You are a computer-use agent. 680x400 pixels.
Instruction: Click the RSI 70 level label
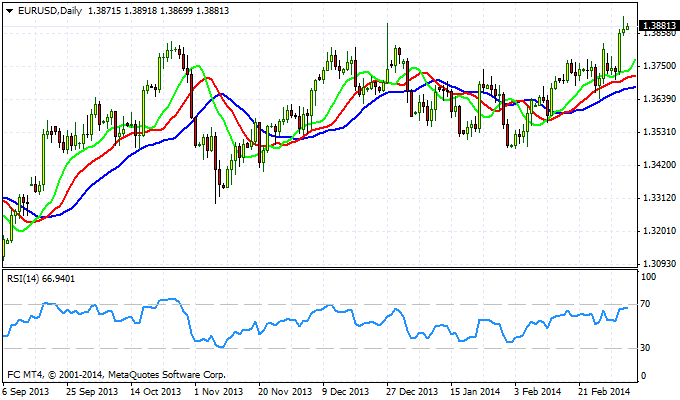click(646, 304)
